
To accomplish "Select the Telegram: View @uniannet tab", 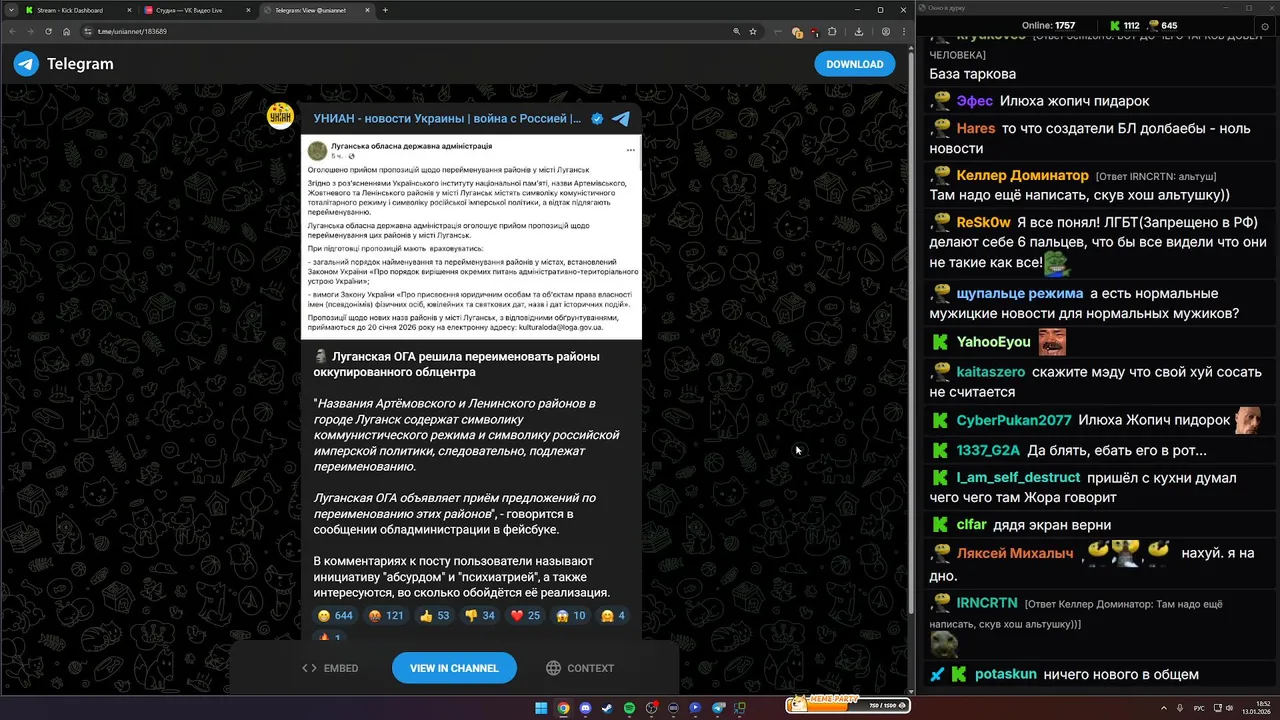I will point(315,10).
